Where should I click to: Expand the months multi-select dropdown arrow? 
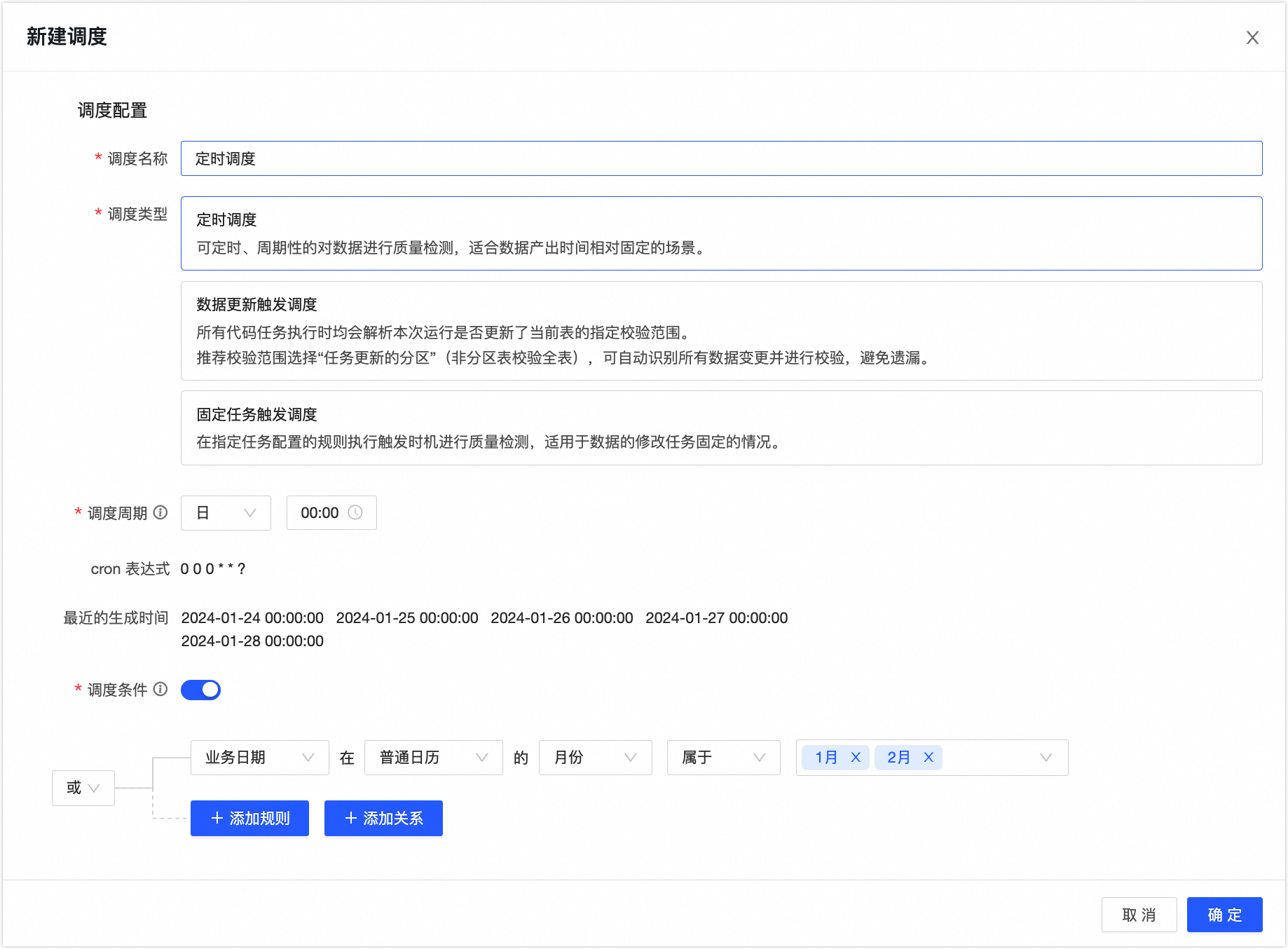(1046, 758)
